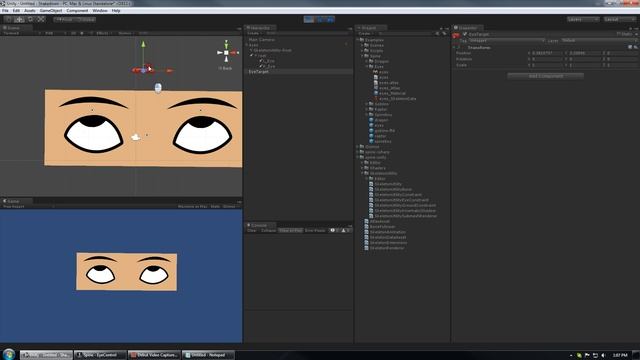Collapse the Spine folder in Project

(362, 56)
